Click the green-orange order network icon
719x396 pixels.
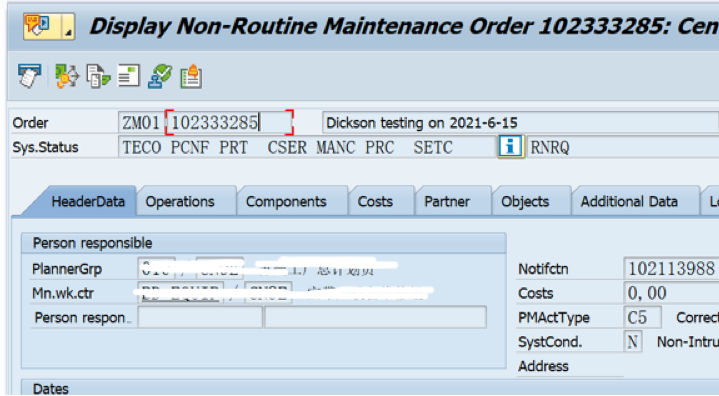click(x=67, y=76)
